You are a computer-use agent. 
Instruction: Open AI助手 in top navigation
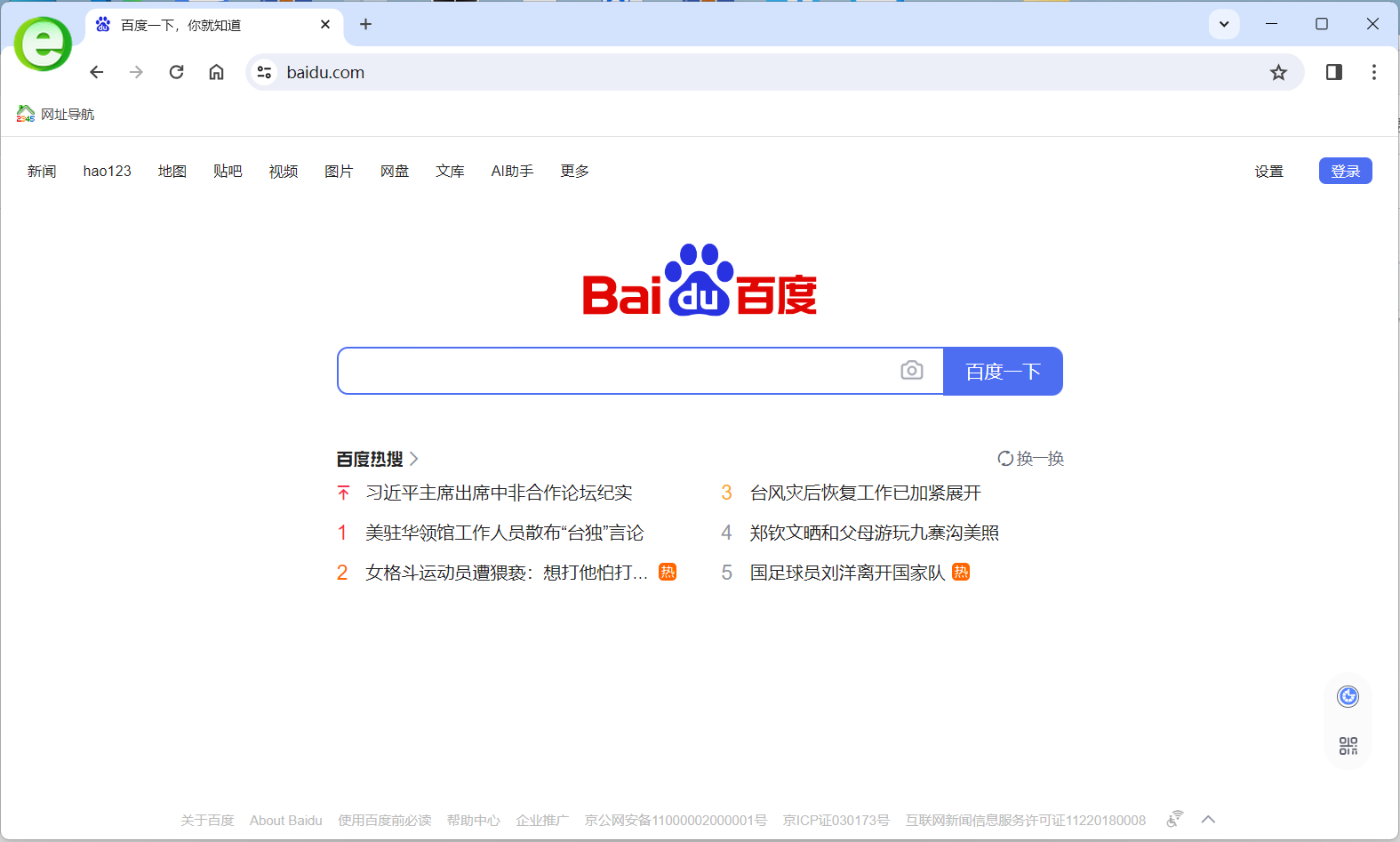click(x=512, y=171)
